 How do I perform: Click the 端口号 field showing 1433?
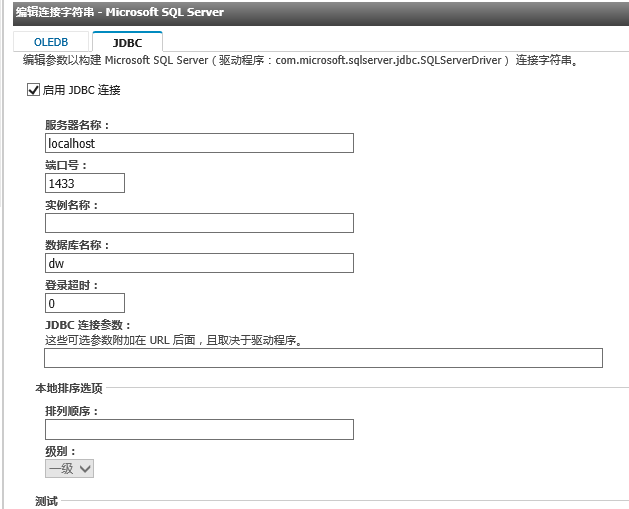85,183
